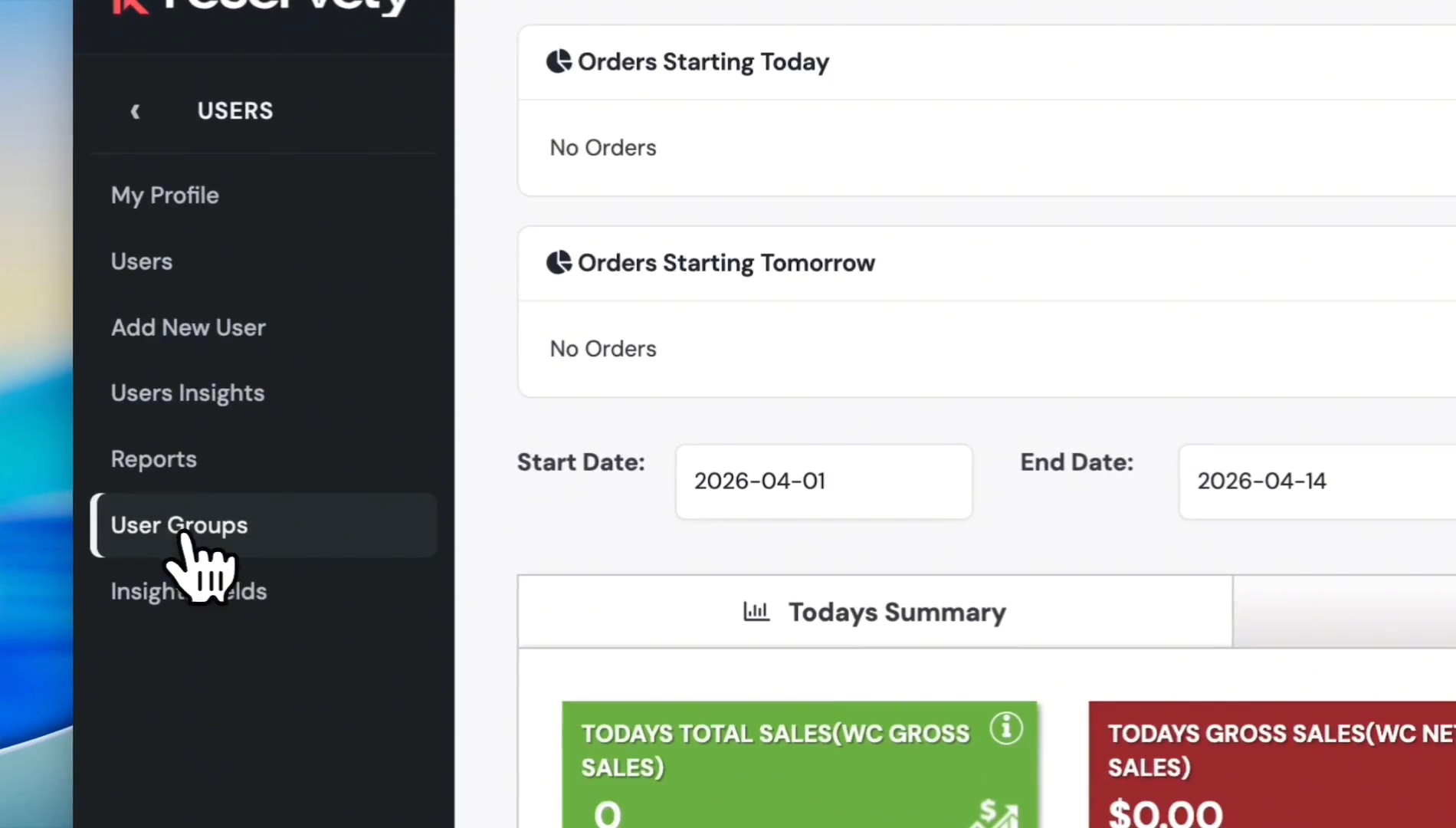Select the tab next to Todays Summary

pyautogui.click(x=1345, y=612)
